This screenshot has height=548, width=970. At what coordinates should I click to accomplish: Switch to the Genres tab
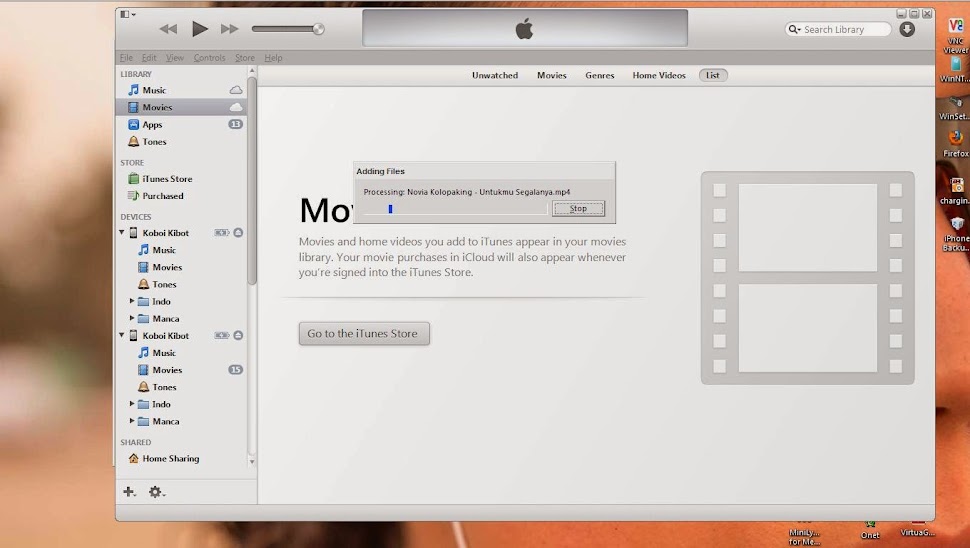pos(599,75)
